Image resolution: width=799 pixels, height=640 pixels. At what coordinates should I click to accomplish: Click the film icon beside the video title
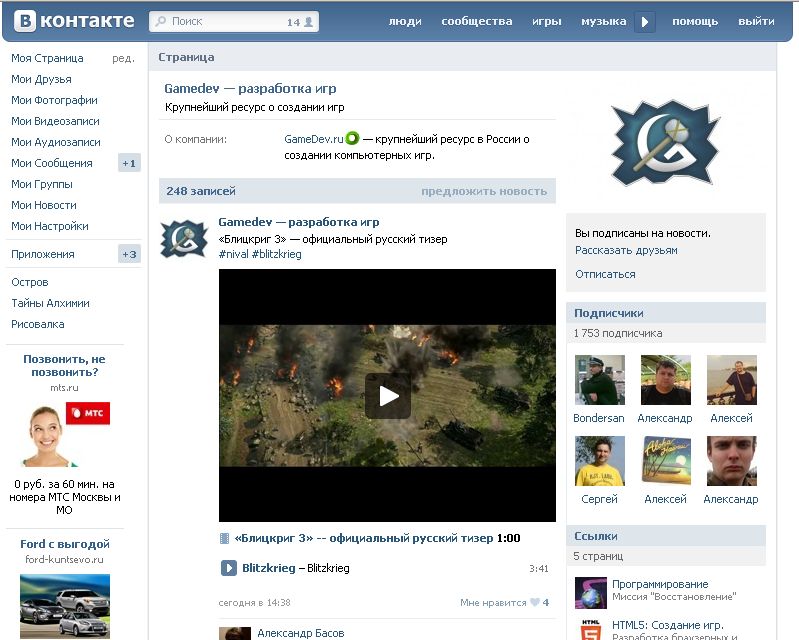(x=224, y=539)
